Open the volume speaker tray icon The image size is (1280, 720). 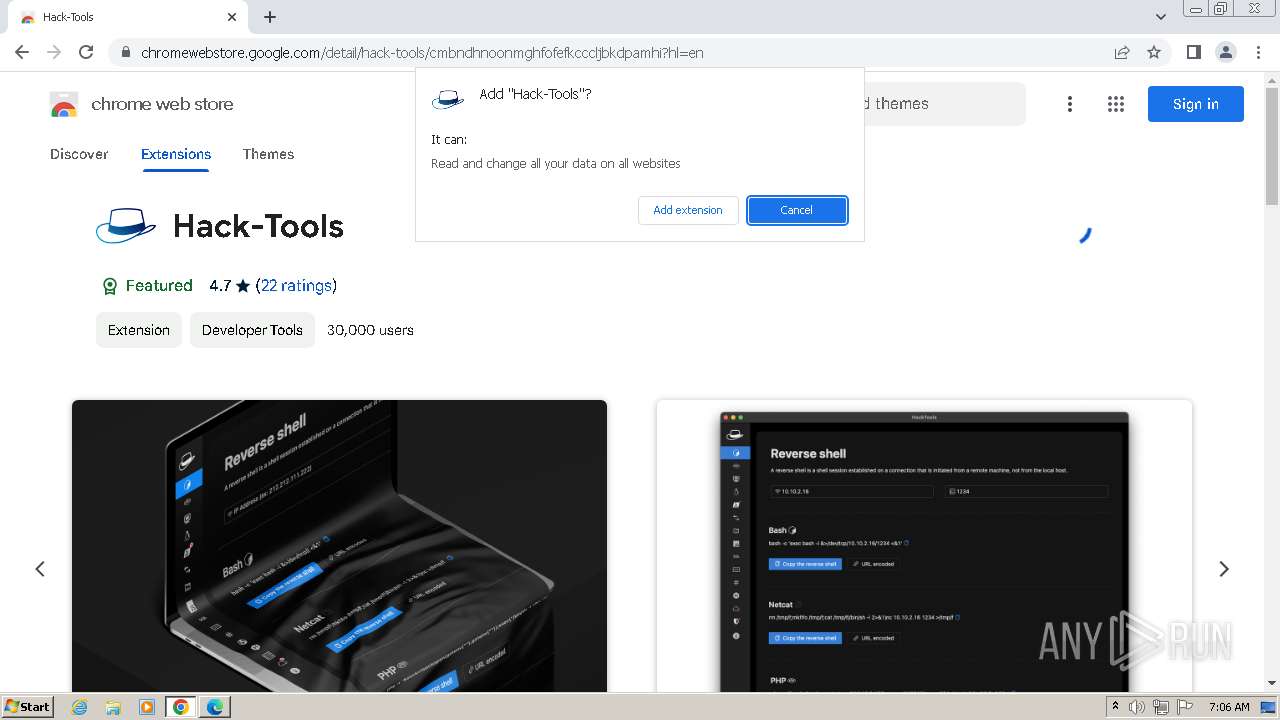pyautogui.click(x=1137, y=707)
